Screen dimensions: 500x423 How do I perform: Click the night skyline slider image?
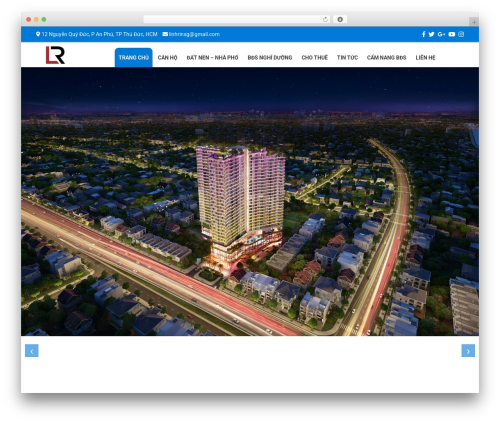pos(250,201)
